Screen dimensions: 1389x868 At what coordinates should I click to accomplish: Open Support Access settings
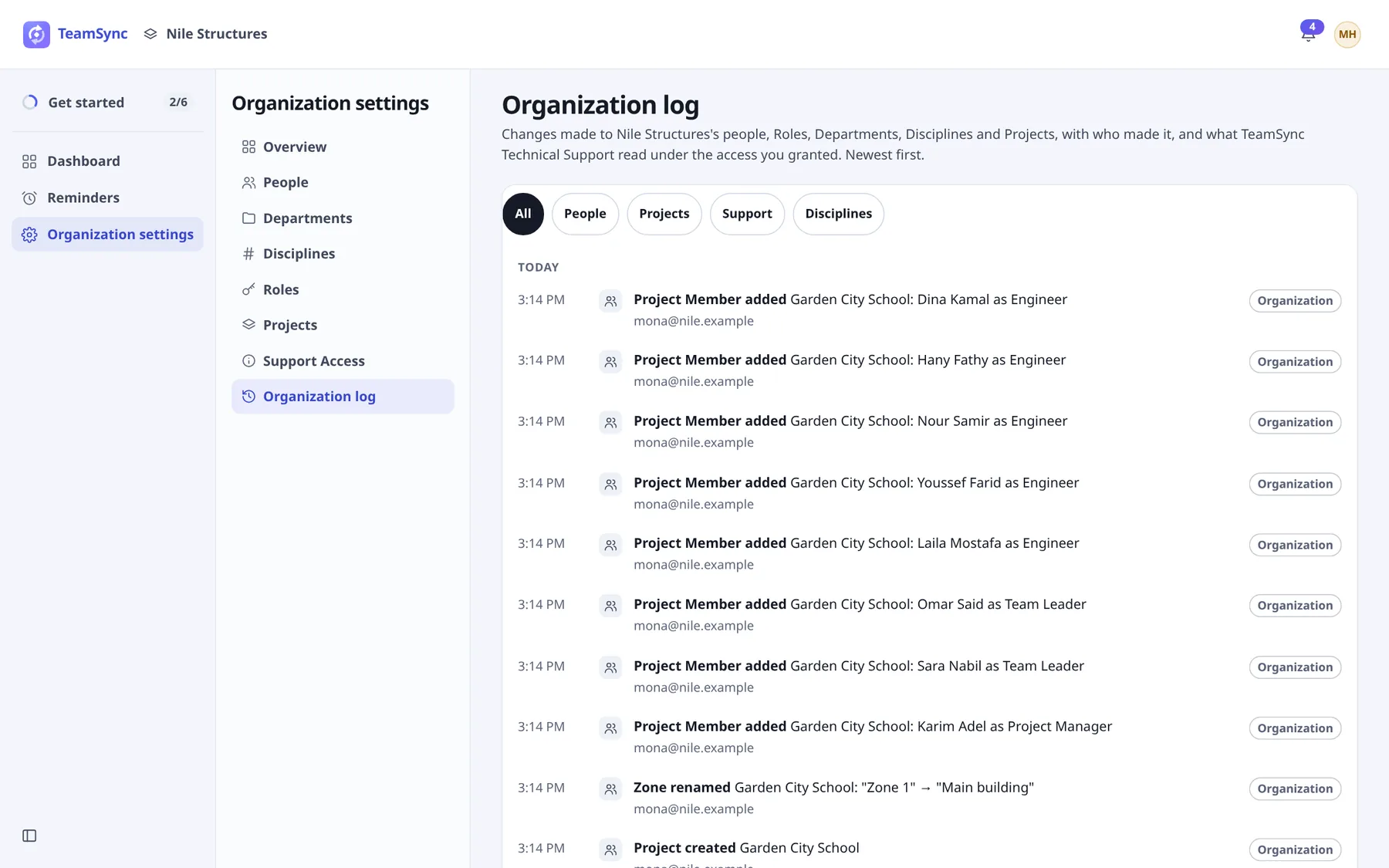[343, 361]
